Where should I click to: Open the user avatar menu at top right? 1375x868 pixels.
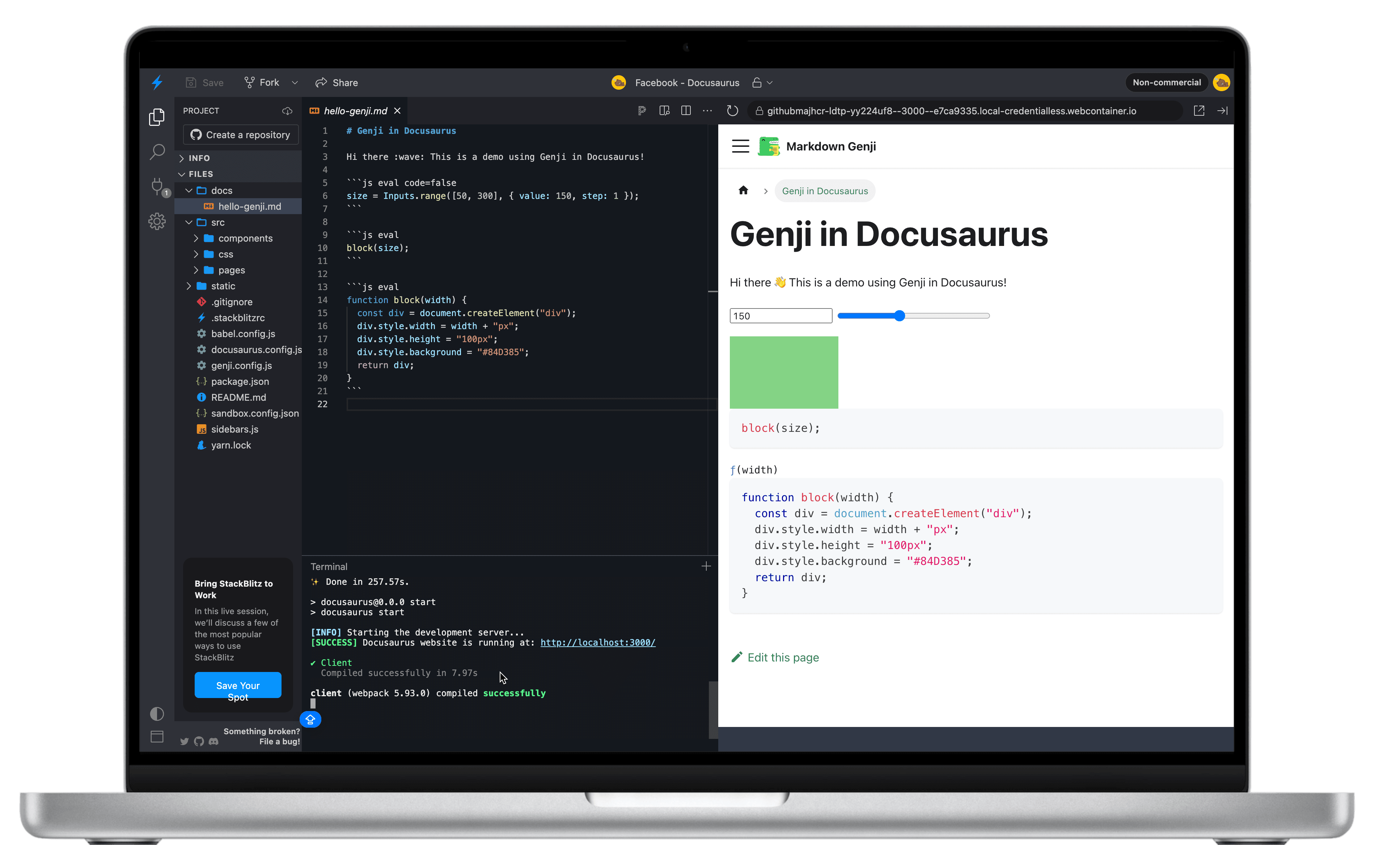[x=1221, y=82]
